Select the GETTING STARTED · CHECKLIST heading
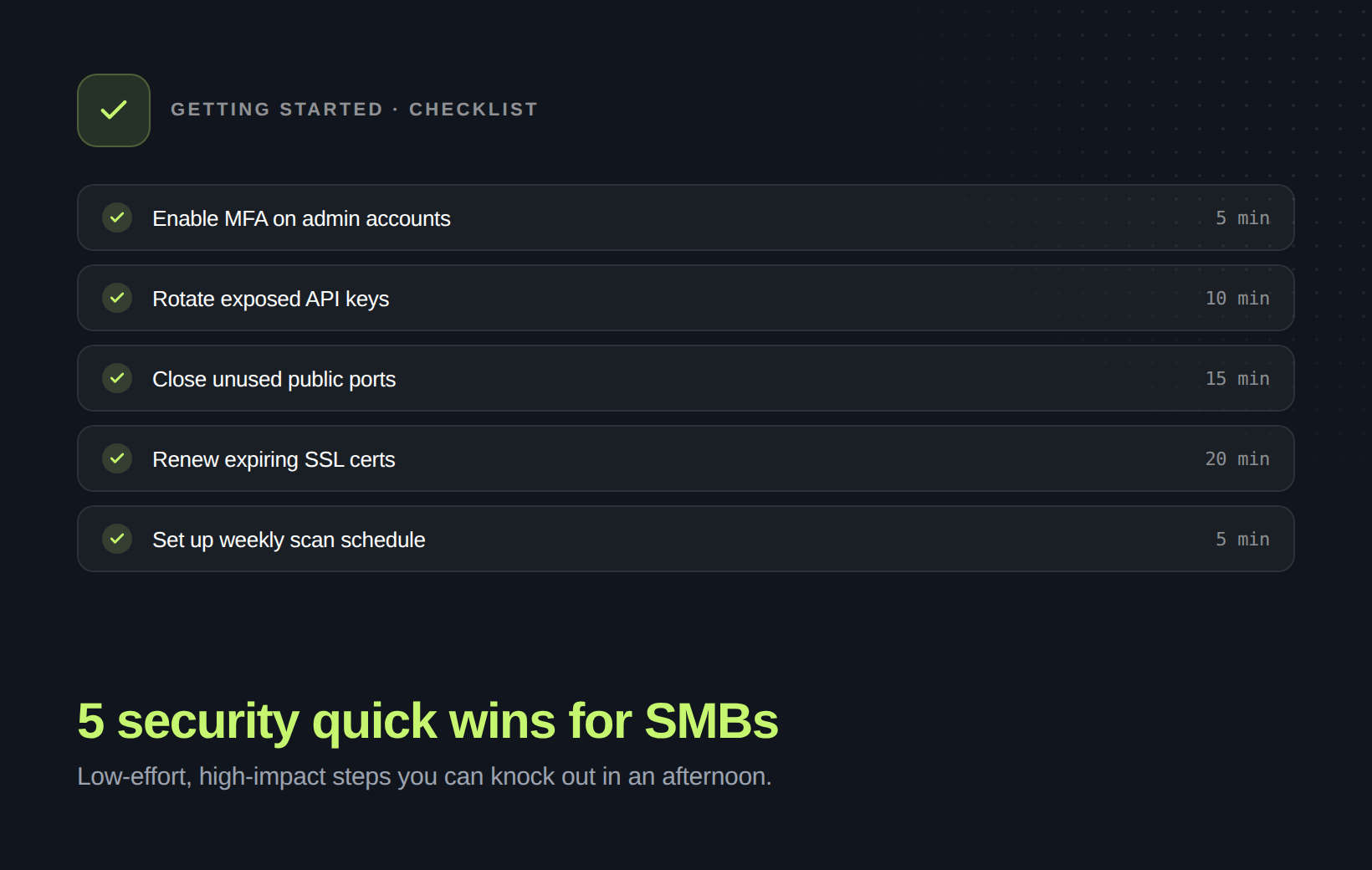Viewport: 1372px width, 870px height. coord(354,109)
